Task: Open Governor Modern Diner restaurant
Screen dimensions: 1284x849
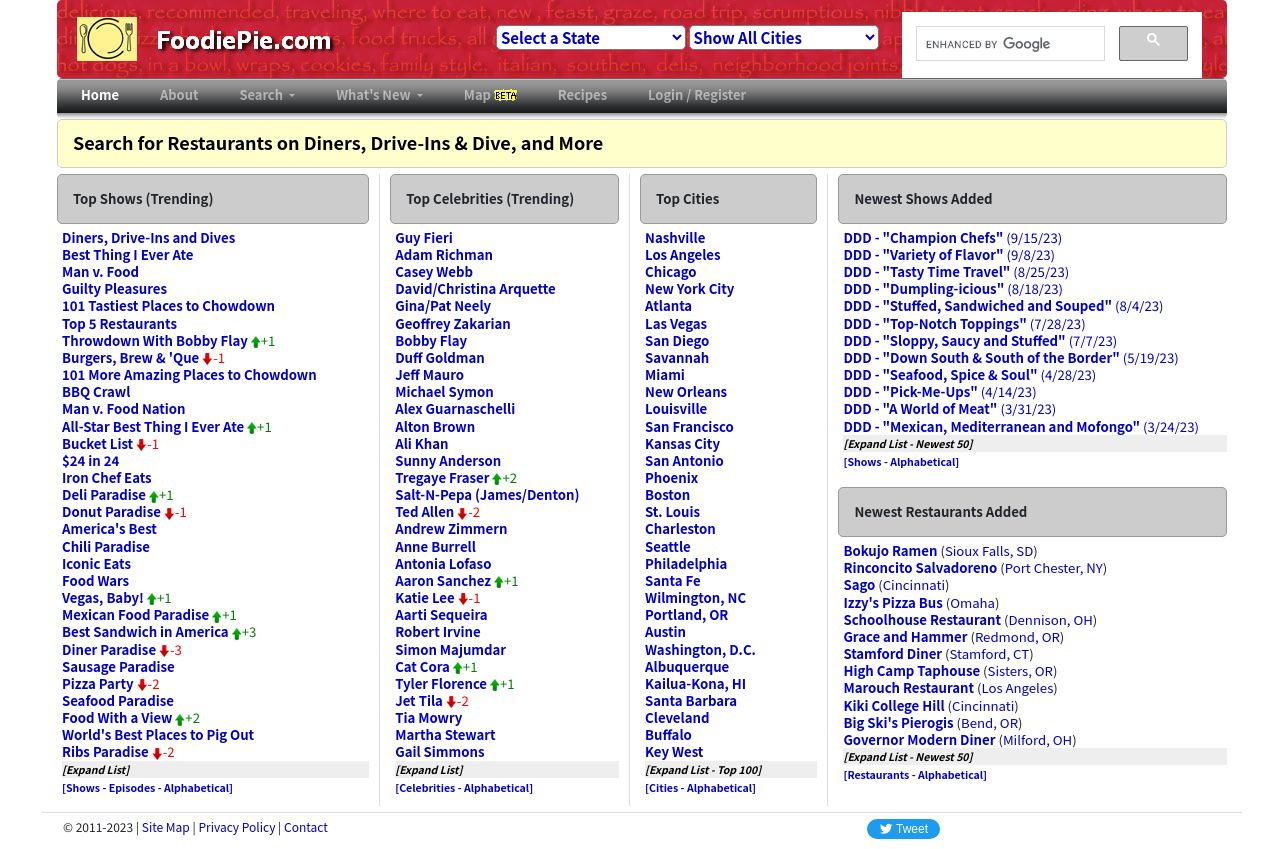Action: coord(919,740)
